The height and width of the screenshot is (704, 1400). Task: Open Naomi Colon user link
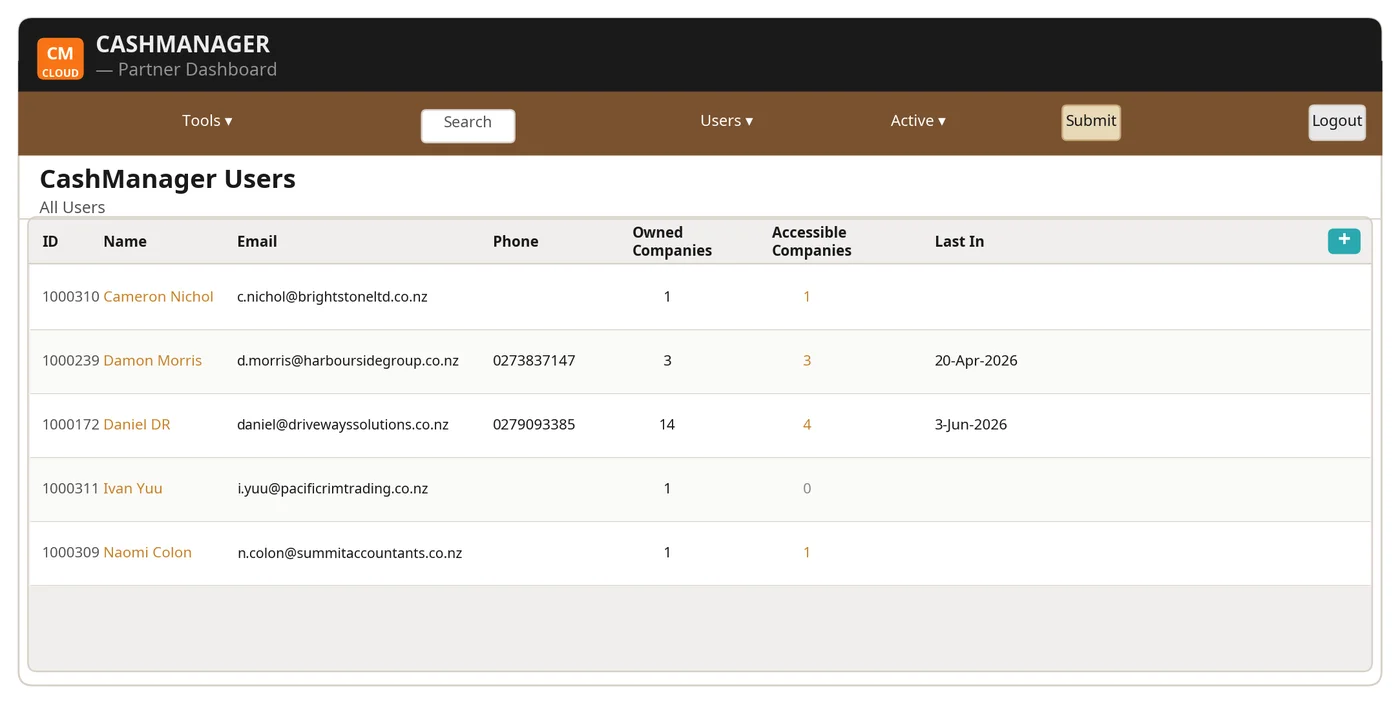[x=147, y=553]
